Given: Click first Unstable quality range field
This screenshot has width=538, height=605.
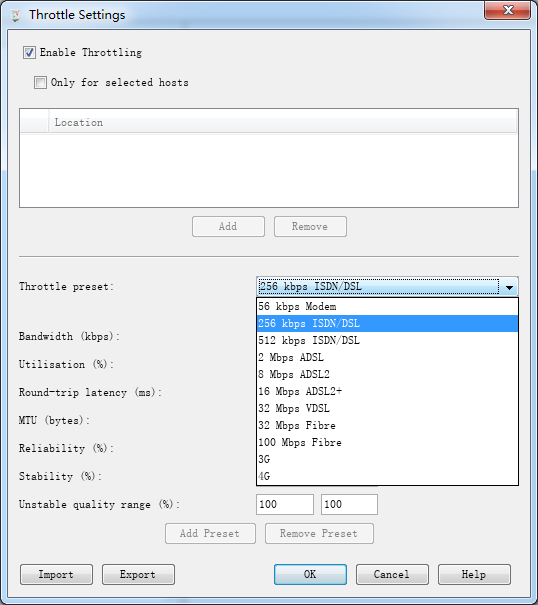Looking at the screenshot, I should click(285, 504).
